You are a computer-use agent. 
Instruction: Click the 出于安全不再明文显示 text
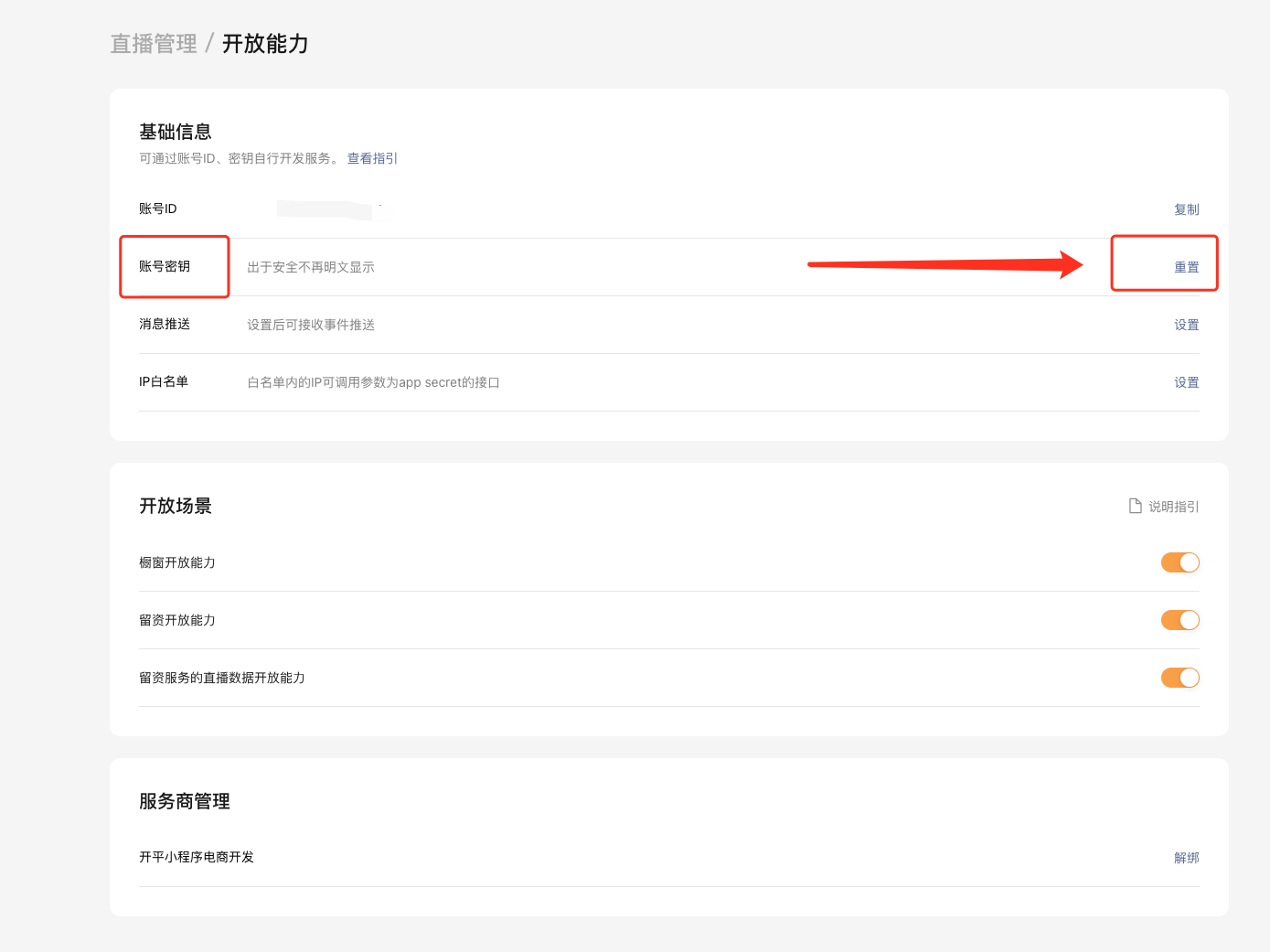311,267
